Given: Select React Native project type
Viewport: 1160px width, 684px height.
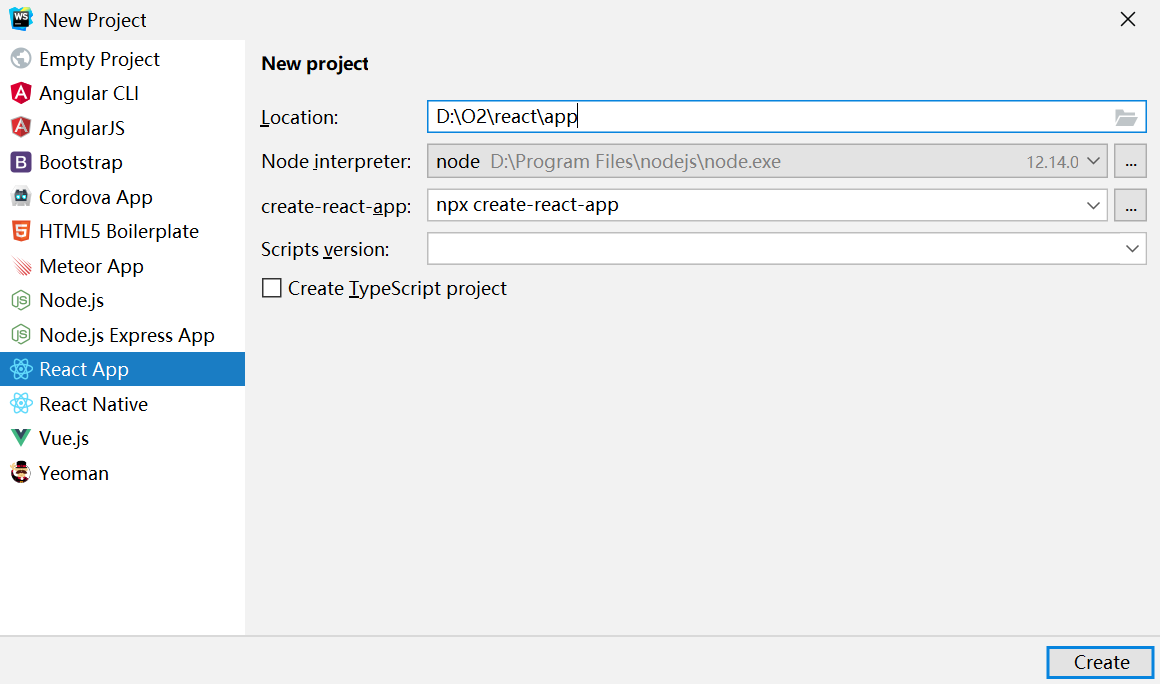Looking at the screenshot, I should click(x=122, y=404).
